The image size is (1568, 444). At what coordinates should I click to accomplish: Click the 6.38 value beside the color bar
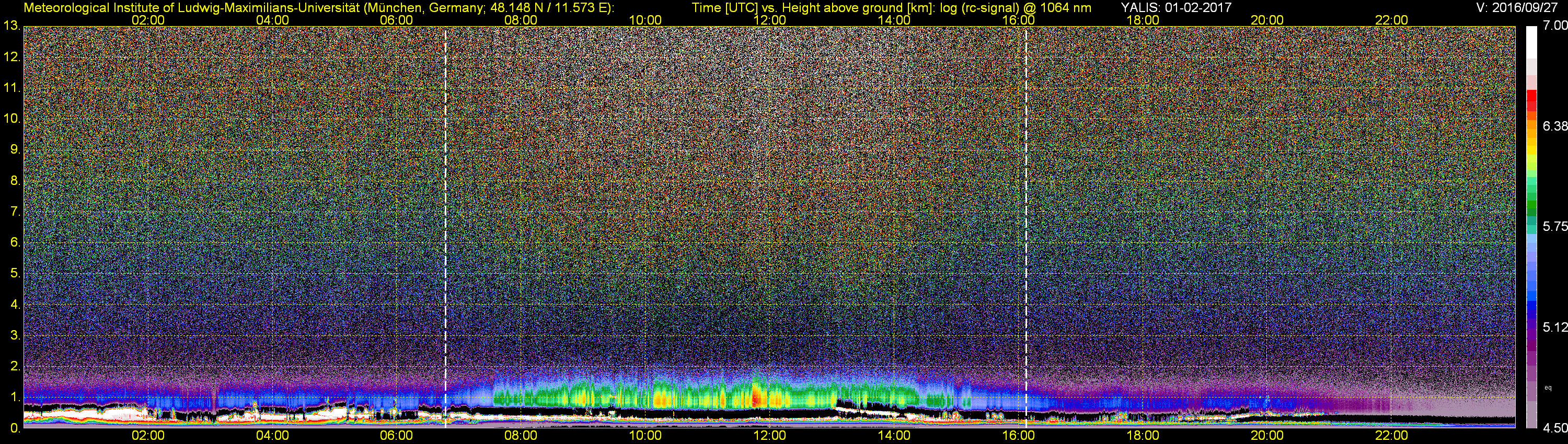1554,126
